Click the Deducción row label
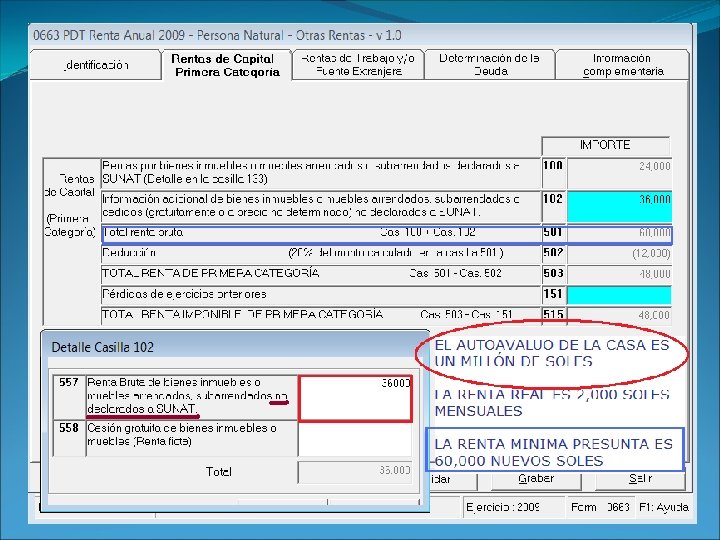 [129, 253]
